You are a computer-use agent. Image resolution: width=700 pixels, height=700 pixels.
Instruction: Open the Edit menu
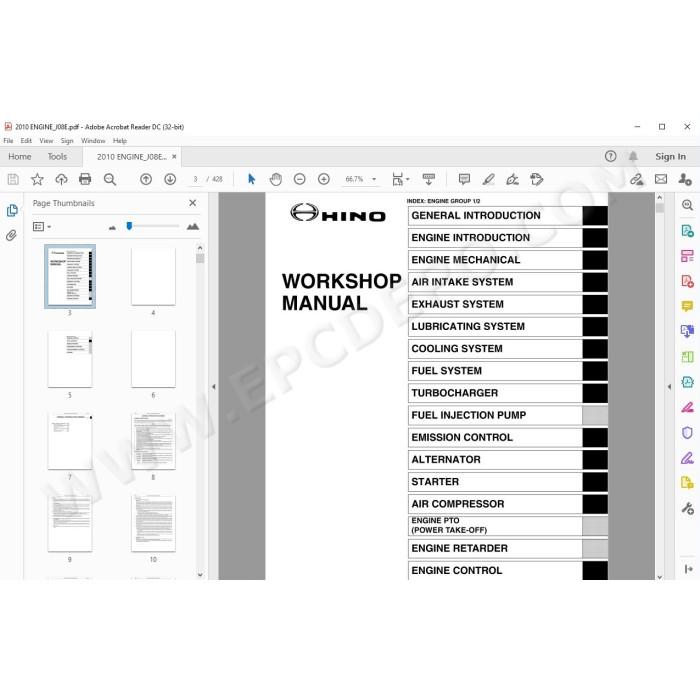[26, 141]
